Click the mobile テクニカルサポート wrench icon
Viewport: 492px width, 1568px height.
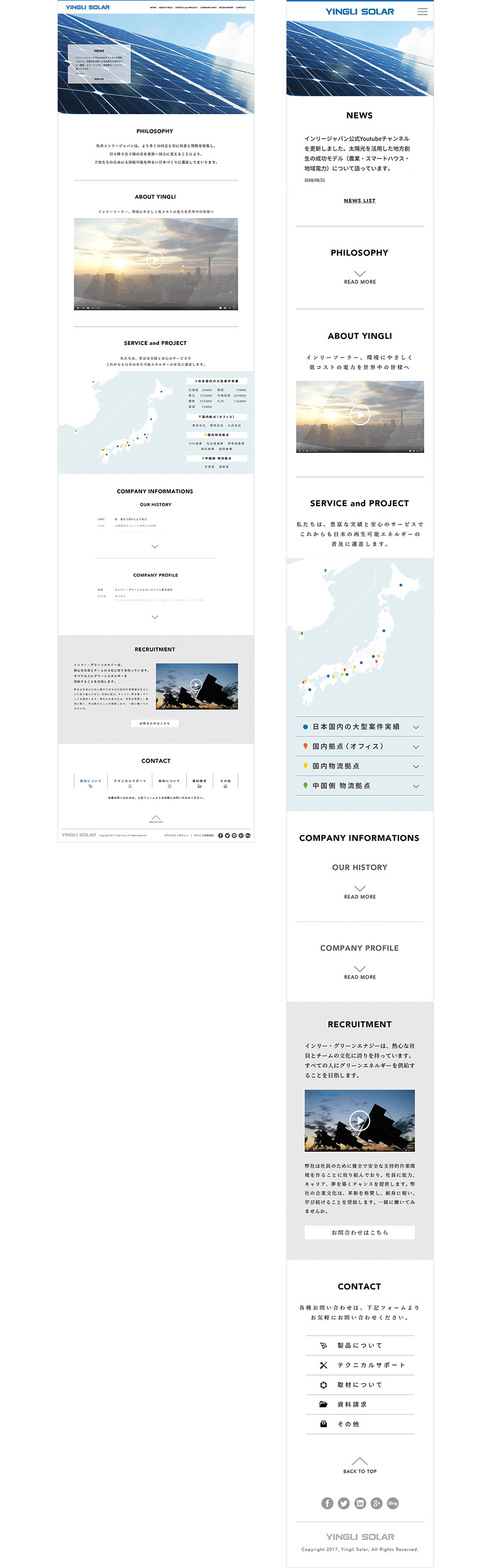323,1365
